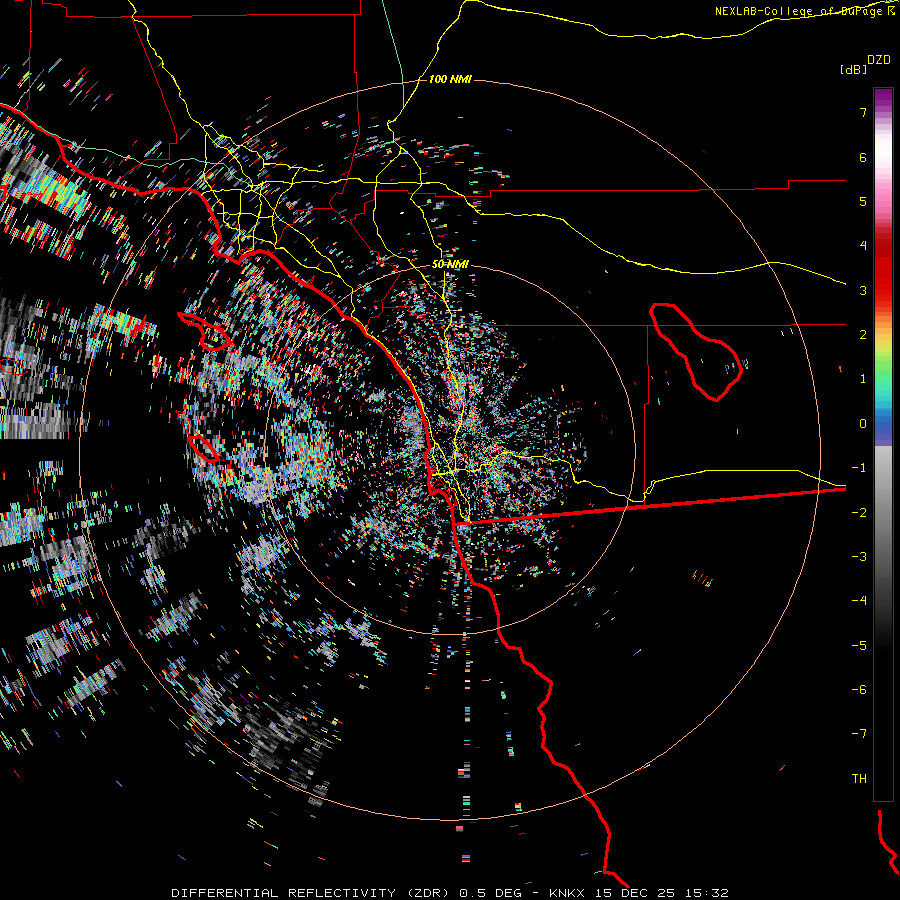
Task: Click the 100 NMI range ring label
Action: pos(450,79)
